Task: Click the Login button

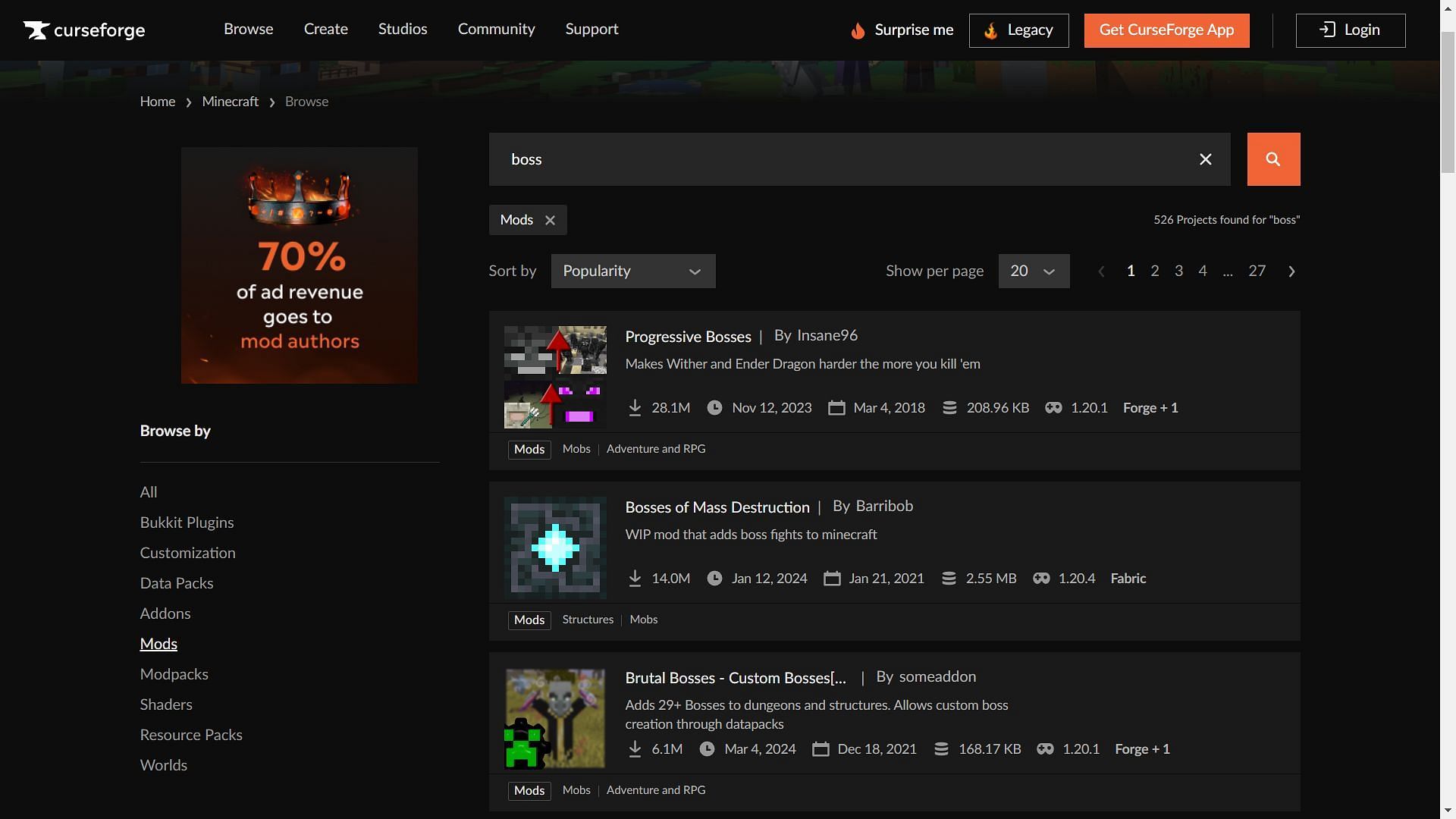Action: [x=1350, y=30]
